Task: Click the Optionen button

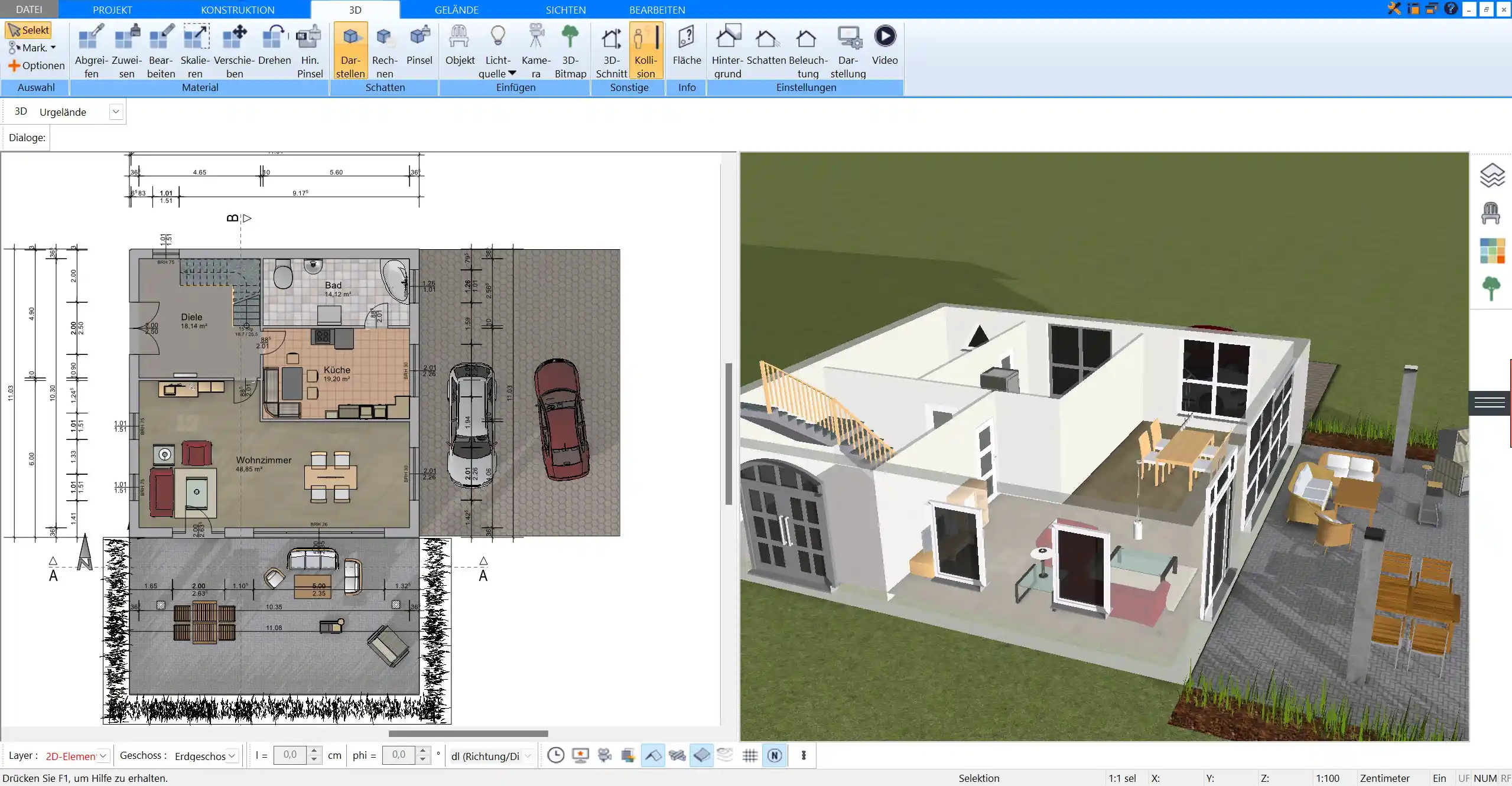Action: pos(37,66)
